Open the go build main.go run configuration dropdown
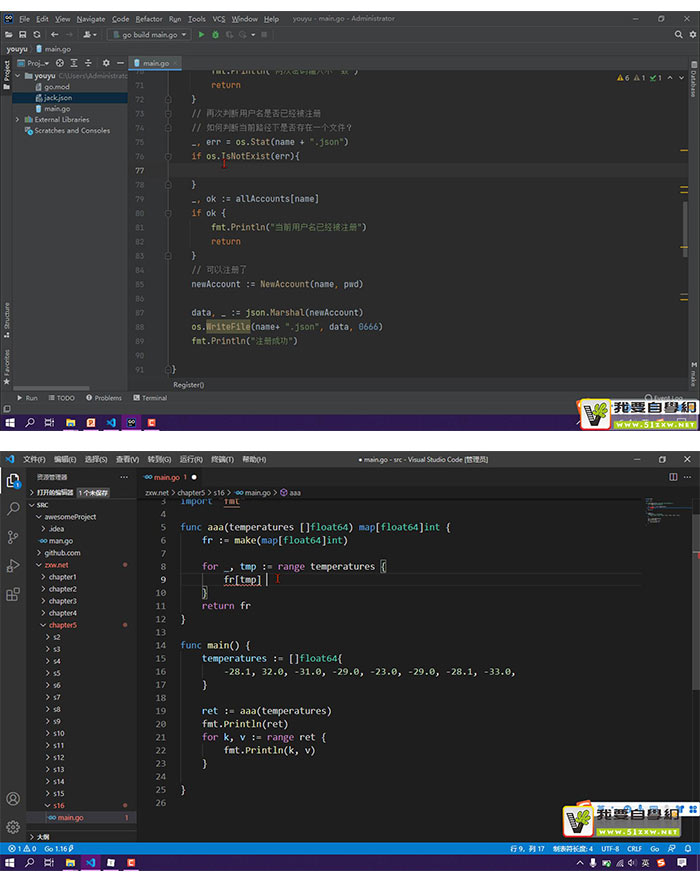Screen dimensions: 700x880 (x=150, y=35)
